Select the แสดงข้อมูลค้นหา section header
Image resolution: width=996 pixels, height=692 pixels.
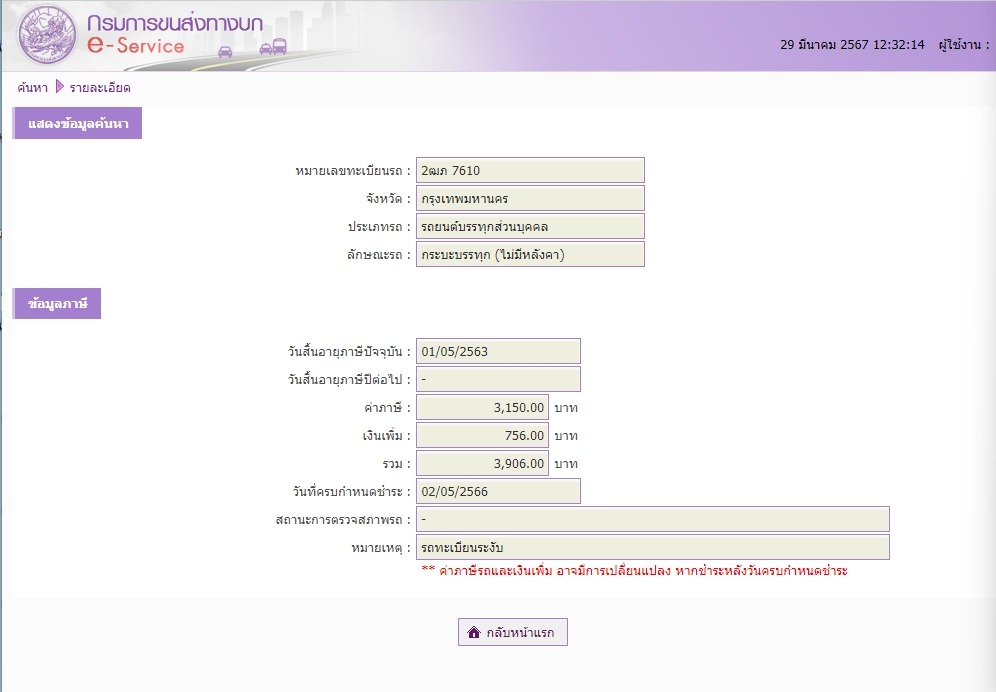pos(77,123)
